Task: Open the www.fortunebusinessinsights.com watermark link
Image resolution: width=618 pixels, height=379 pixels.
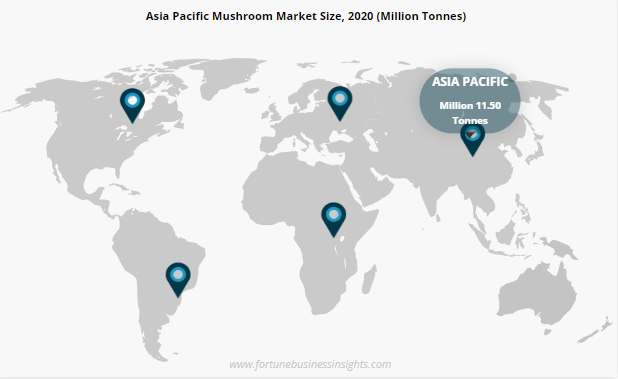Action: pos(310,364)
